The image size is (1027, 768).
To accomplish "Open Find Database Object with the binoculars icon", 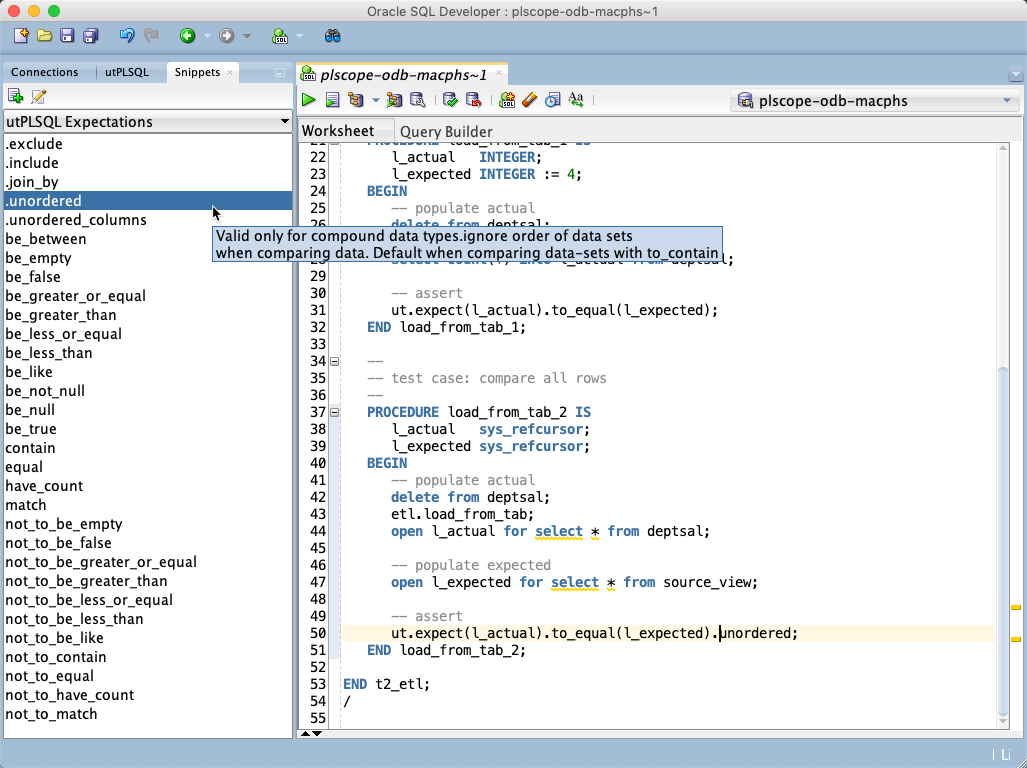I will click(333, 36).
